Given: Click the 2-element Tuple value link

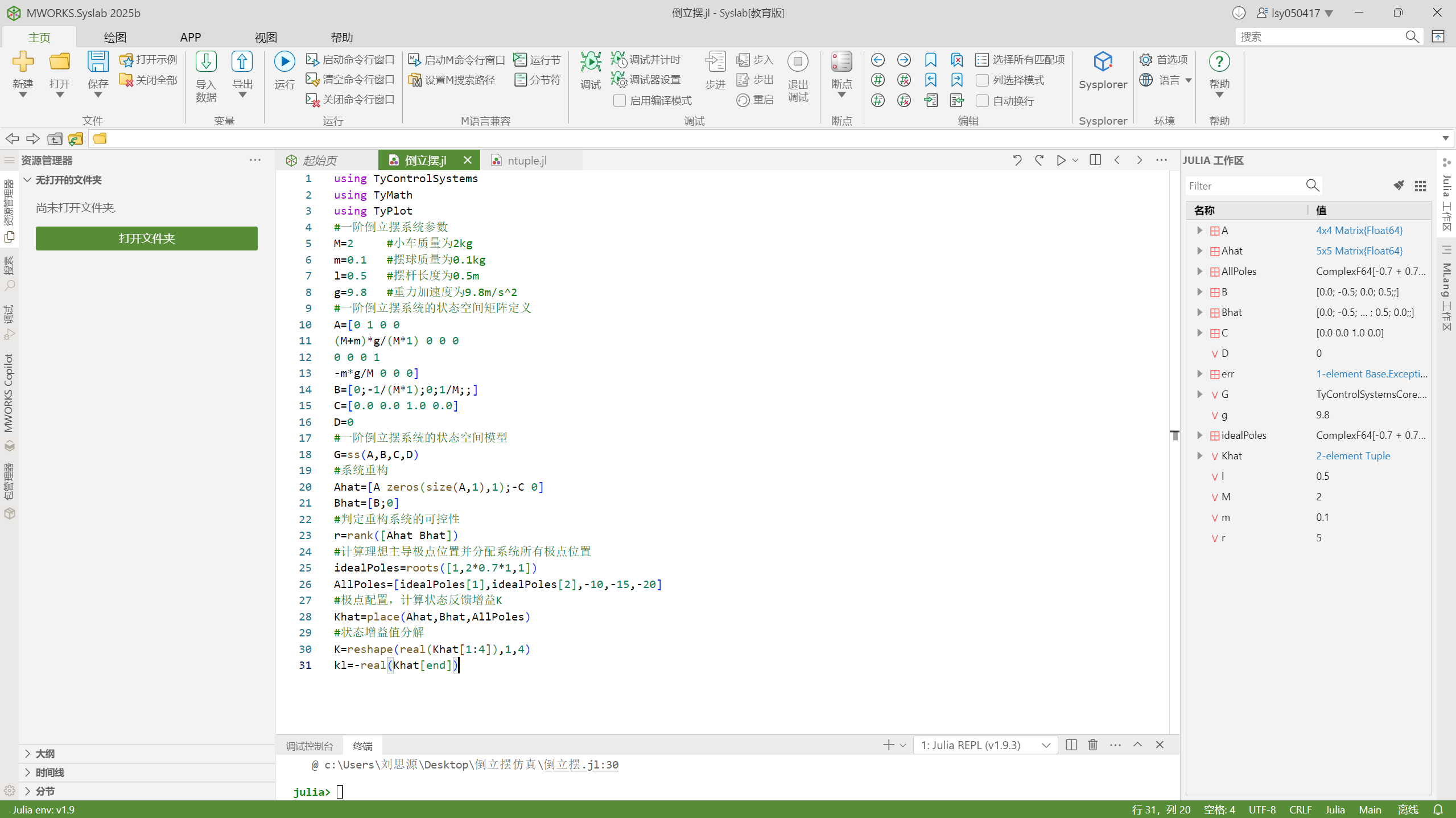Looking at the screenshot, I should pyautogui.click(x=1352, y=456).
